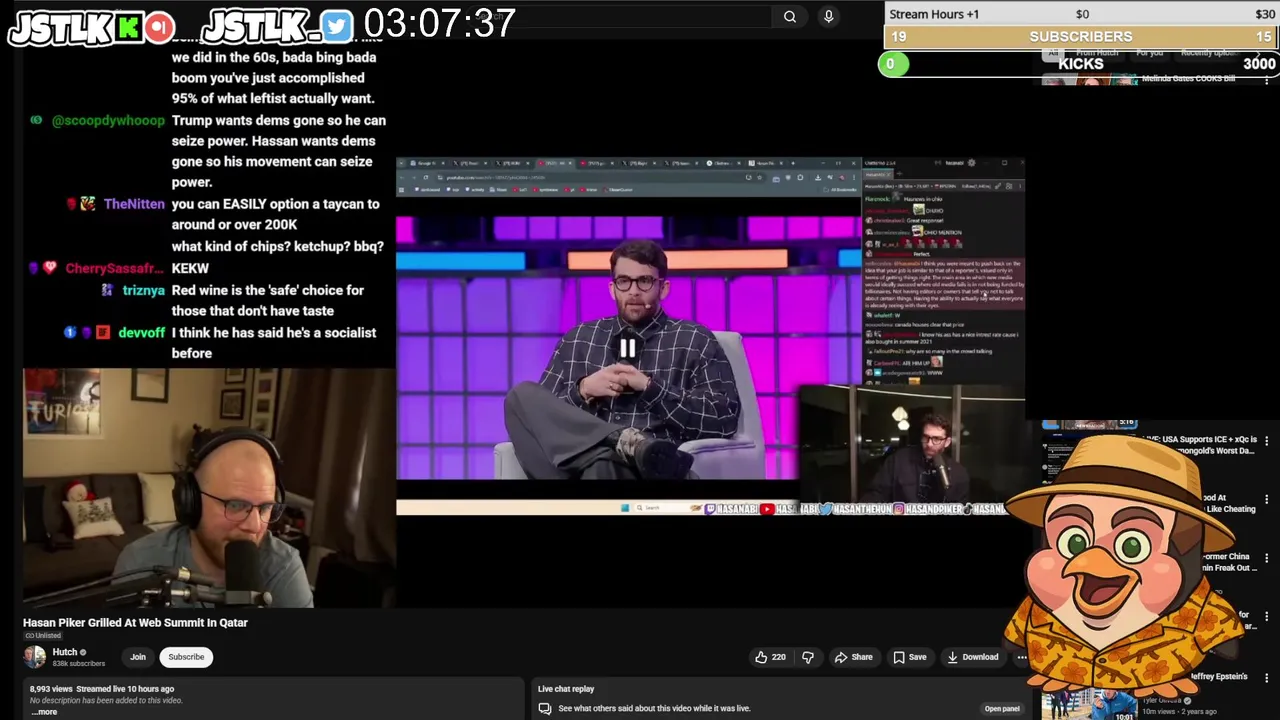Open the Share dialog
This screenshot has height=720, width=1280.
[853, 657]
